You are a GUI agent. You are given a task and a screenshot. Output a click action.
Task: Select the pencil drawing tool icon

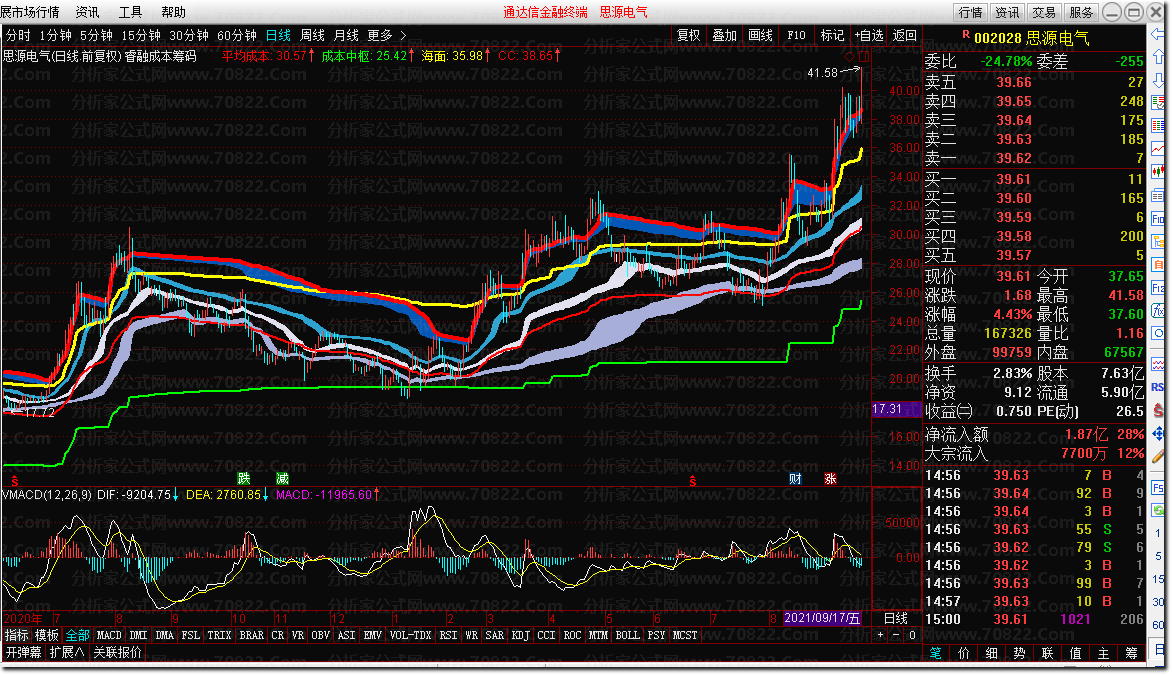(1158, 456)
